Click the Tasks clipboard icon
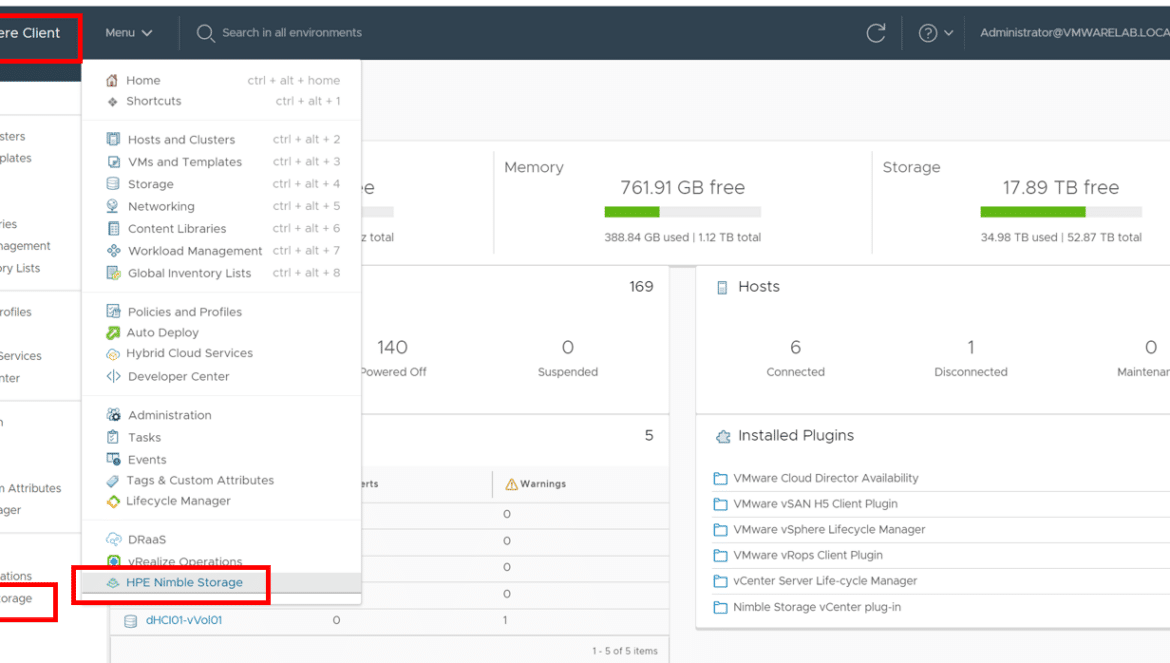Screen dimensions: 1170x663 pyautogui.click(x=113, y=437)
